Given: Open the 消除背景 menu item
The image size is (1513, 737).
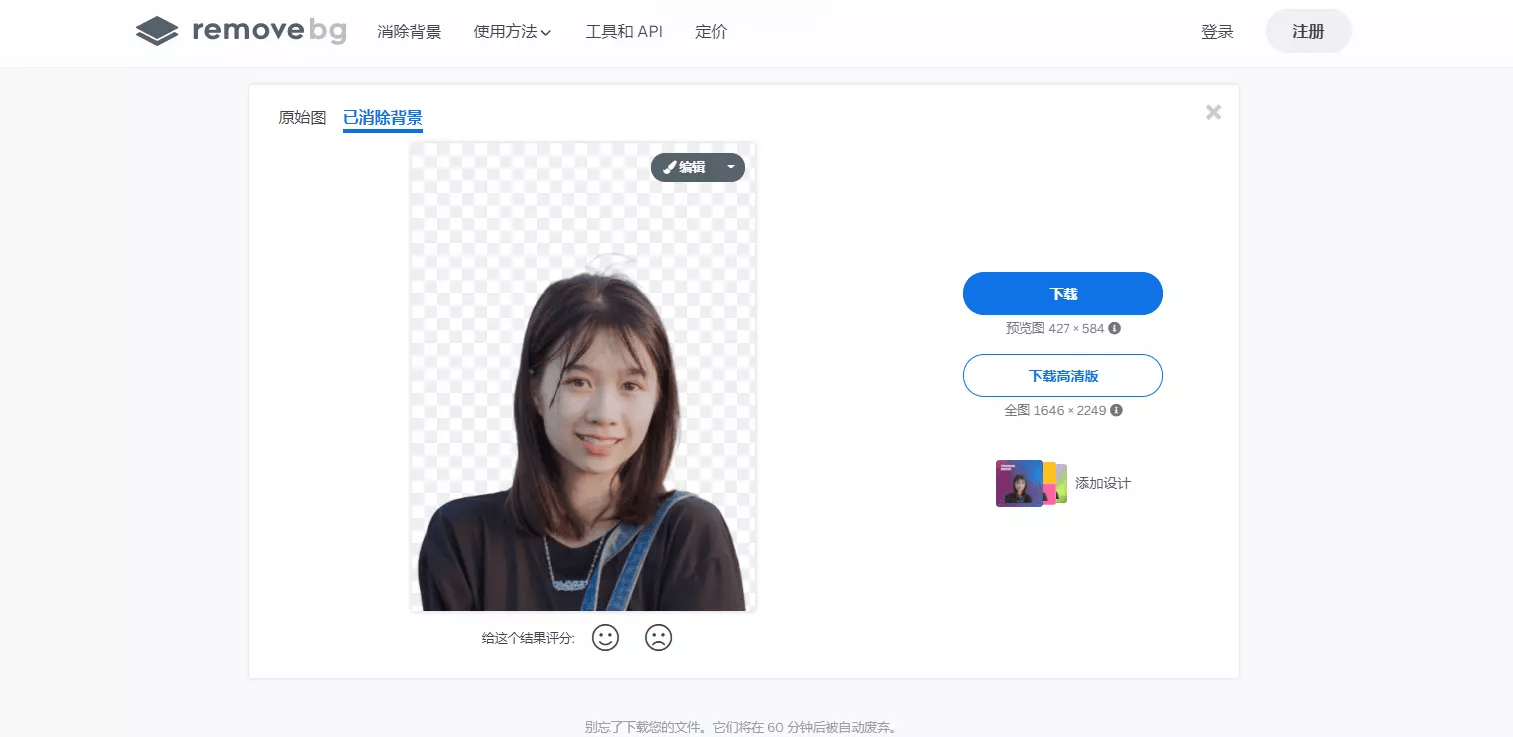Looking at the screenshot, I should coord(409,32).
